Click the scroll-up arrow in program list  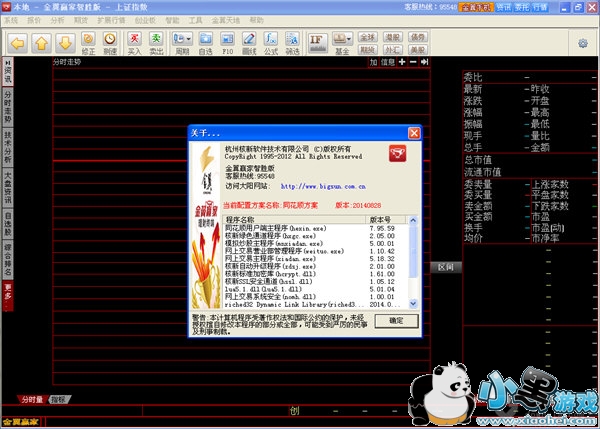click(413, 220)
